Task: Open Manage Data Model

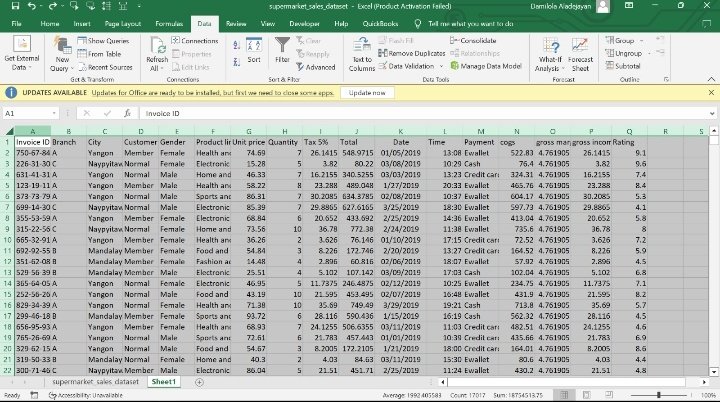Action: pyautogui.click(x=486, y=66)
